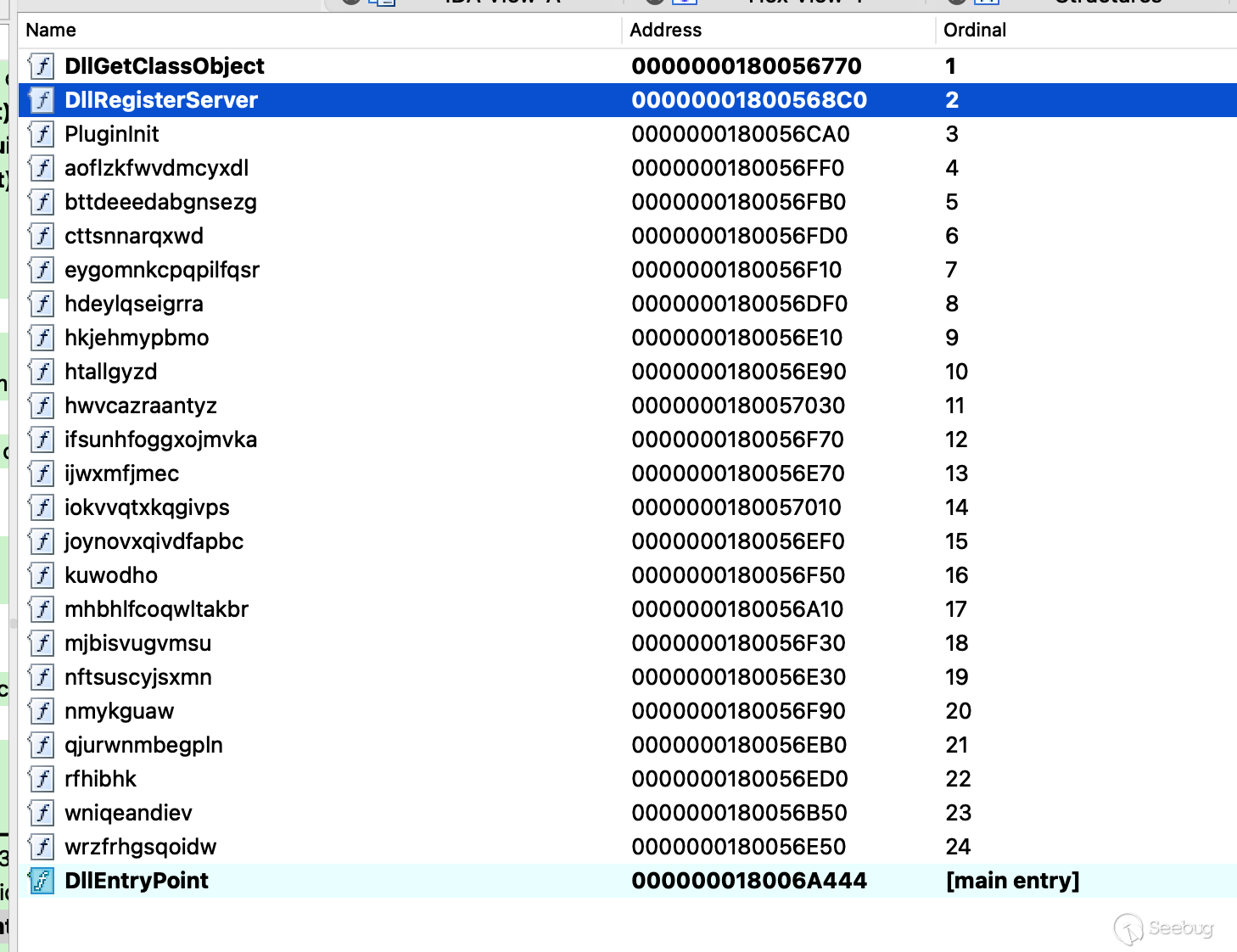This screenshot has height=952, width=1237.
Task: Click address 0000000180056E30
Action: (x=739, y=676)
